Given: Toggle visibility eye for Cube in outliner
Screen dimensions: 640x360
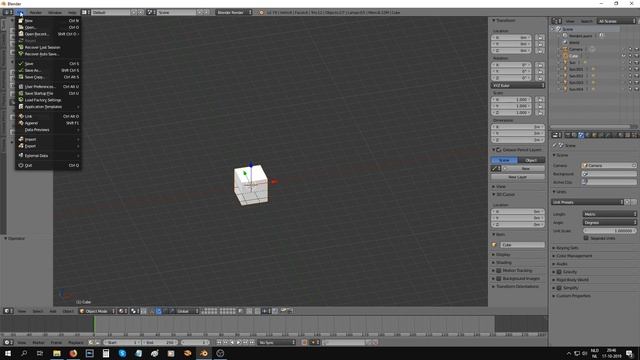Looking at the screenshot, I should point(624,56).
